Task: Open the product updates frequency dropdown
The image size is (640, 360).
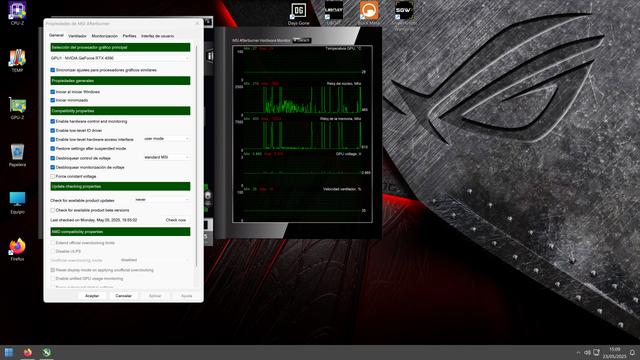Action: [162, 200]
